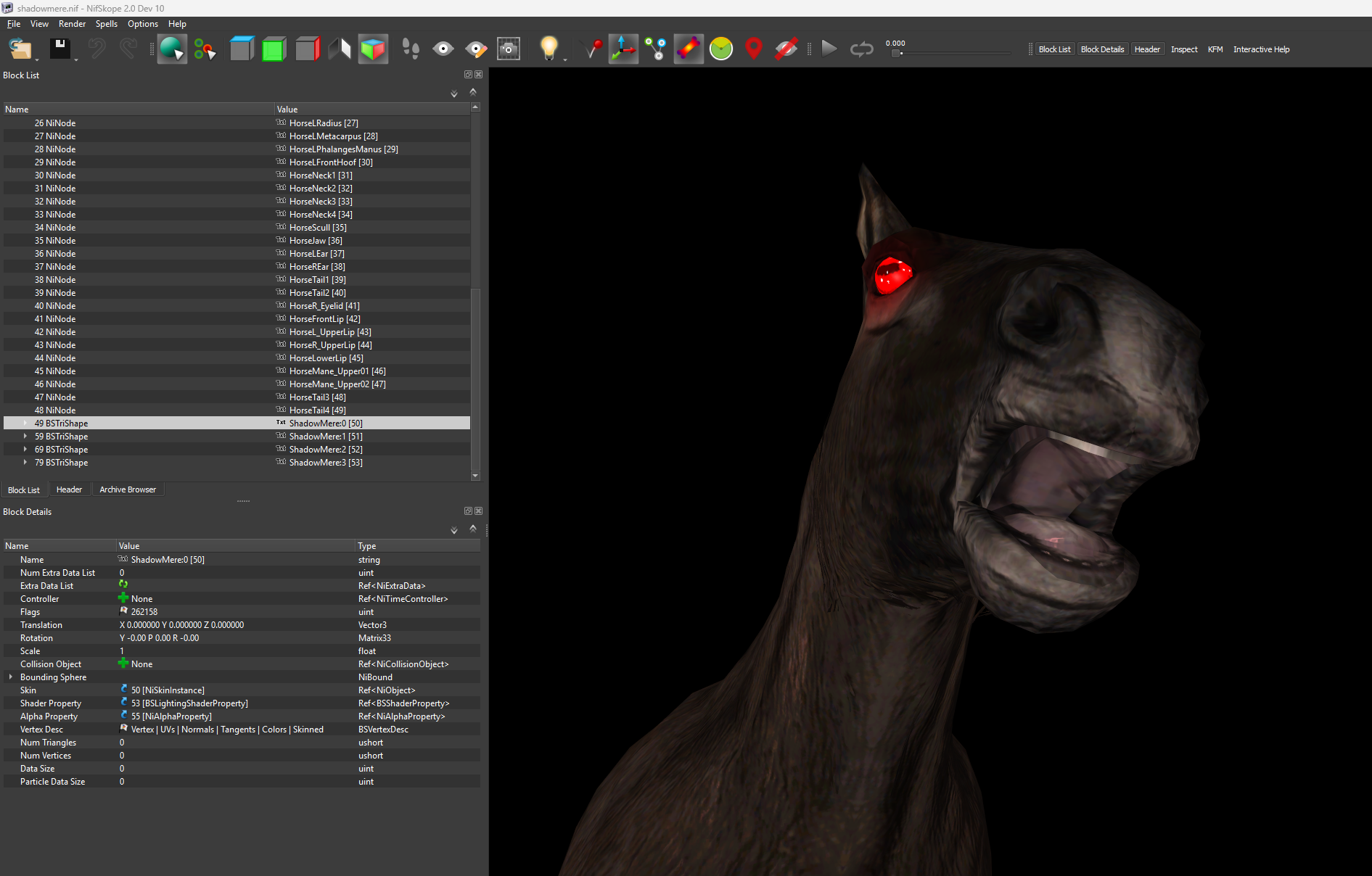Click the eye with pencil icon

[x=476, y=49]
